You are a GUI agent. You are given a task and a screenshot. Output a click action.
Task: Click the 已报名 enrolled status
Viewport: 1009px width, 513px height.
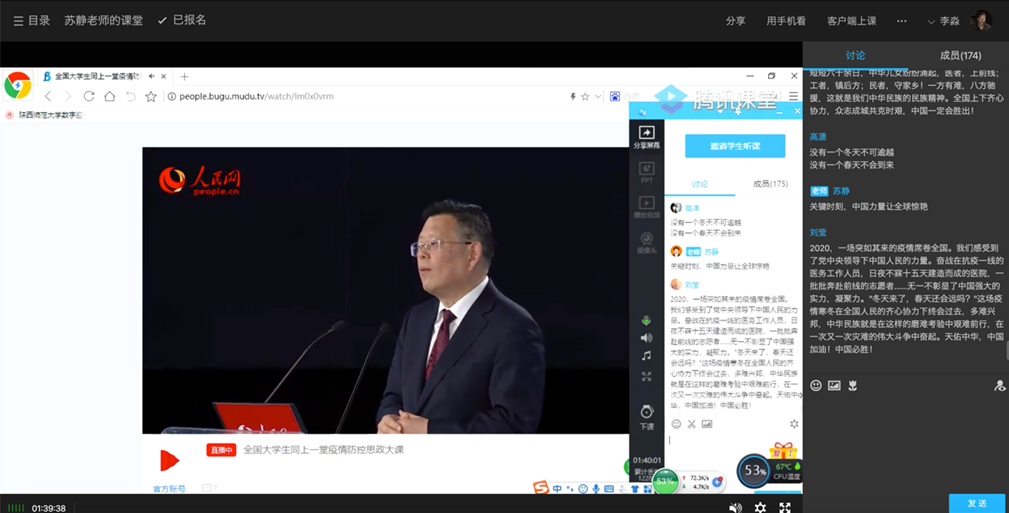pos(182,21)
